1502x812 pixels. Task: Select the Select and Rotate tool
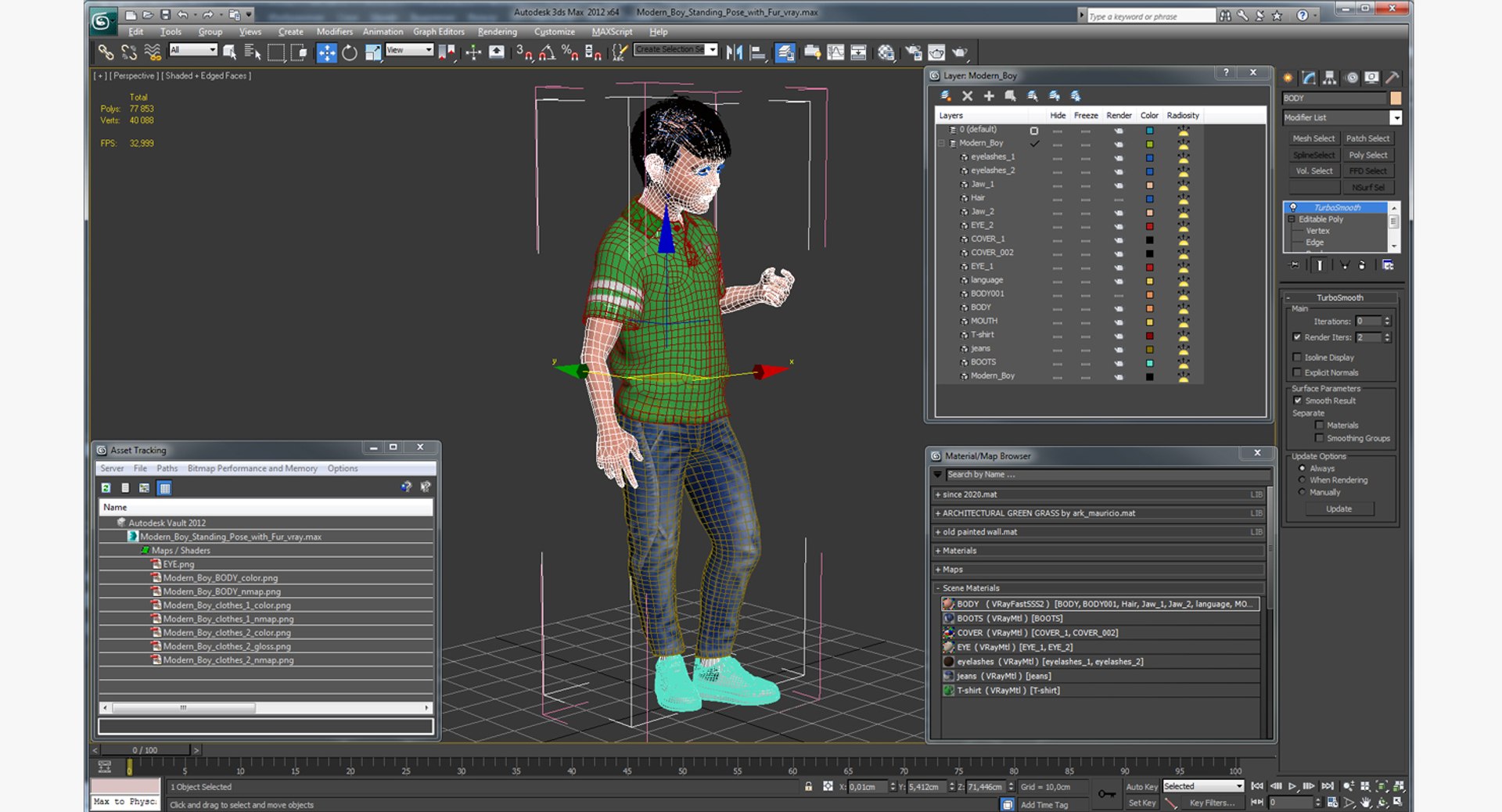(350, 52)
